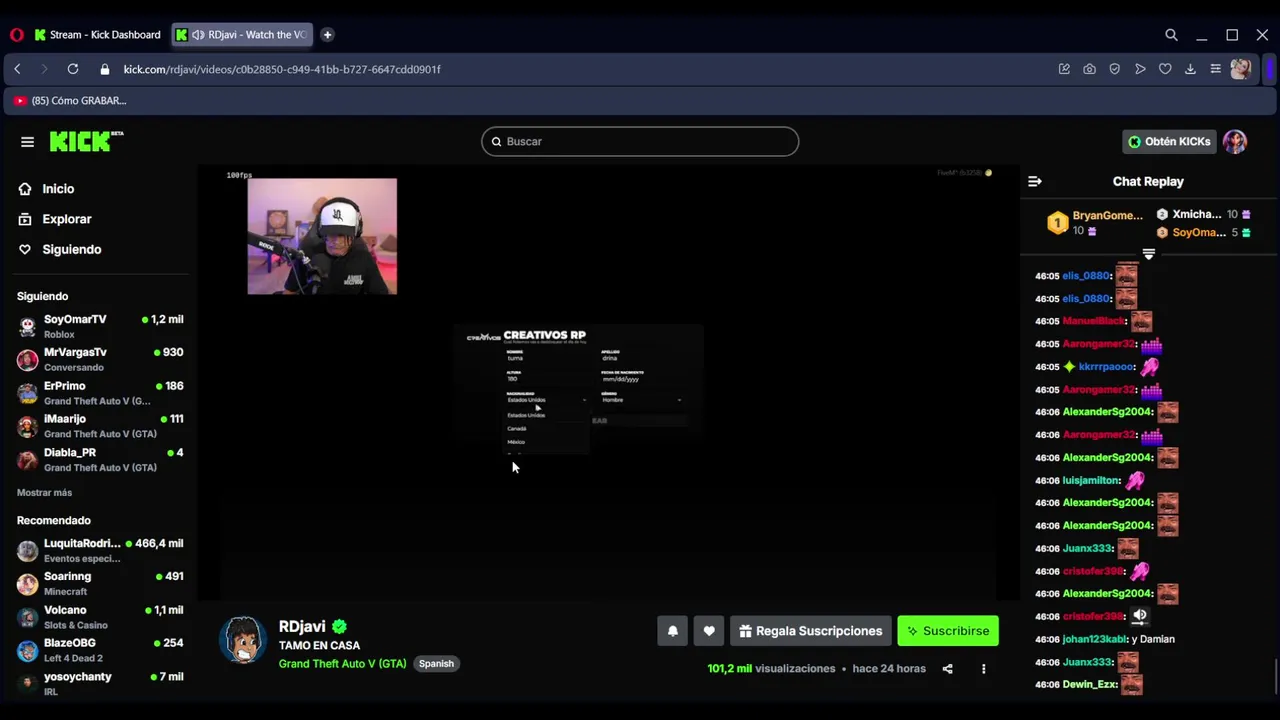Image resolution: width=1280 pixels, height=720 pixels.
Task: Click the Suscribirse button
Action: 948,631
